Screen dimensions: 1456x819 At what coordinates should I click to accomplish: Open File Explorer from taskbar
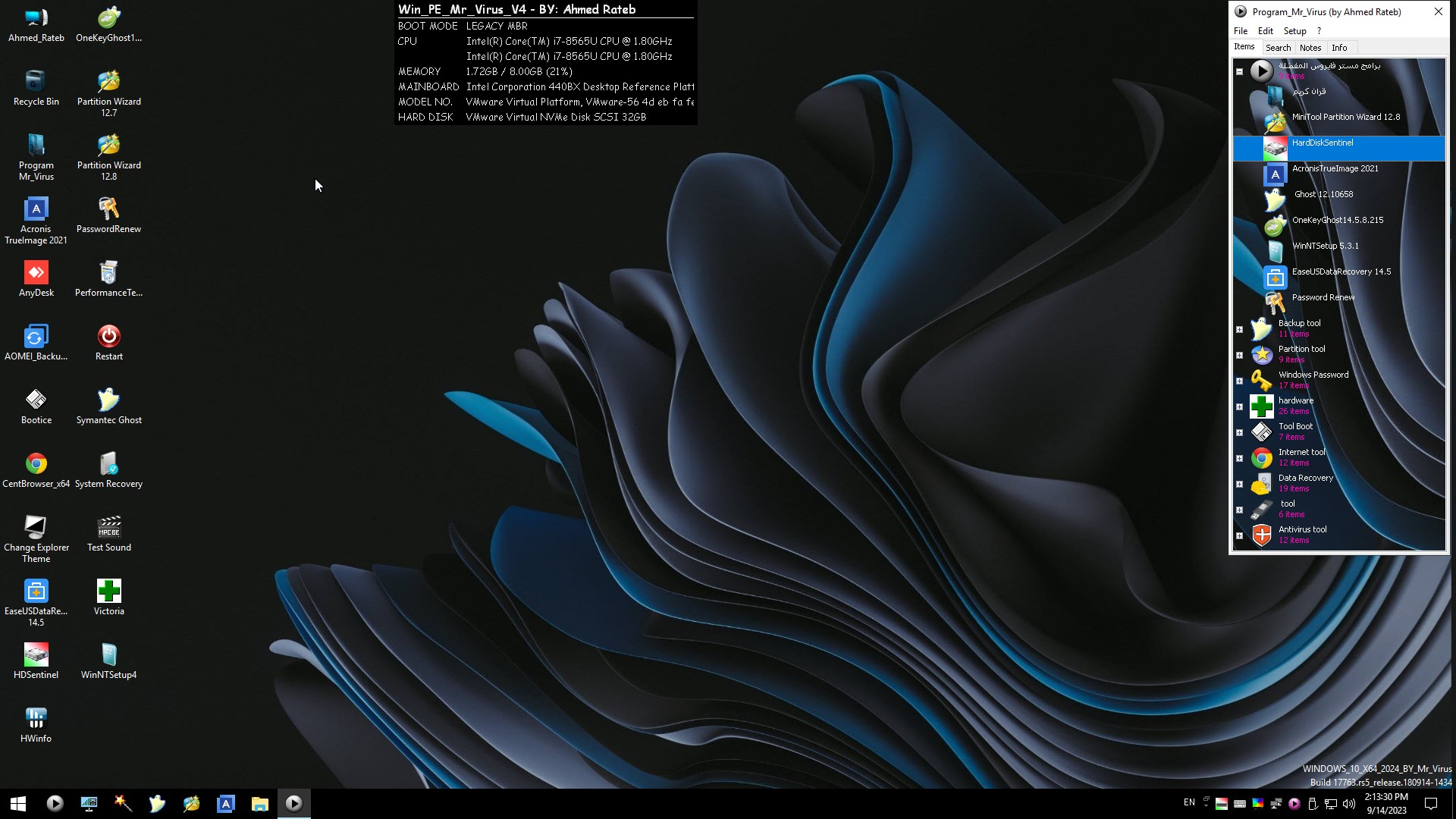point(259,804)
